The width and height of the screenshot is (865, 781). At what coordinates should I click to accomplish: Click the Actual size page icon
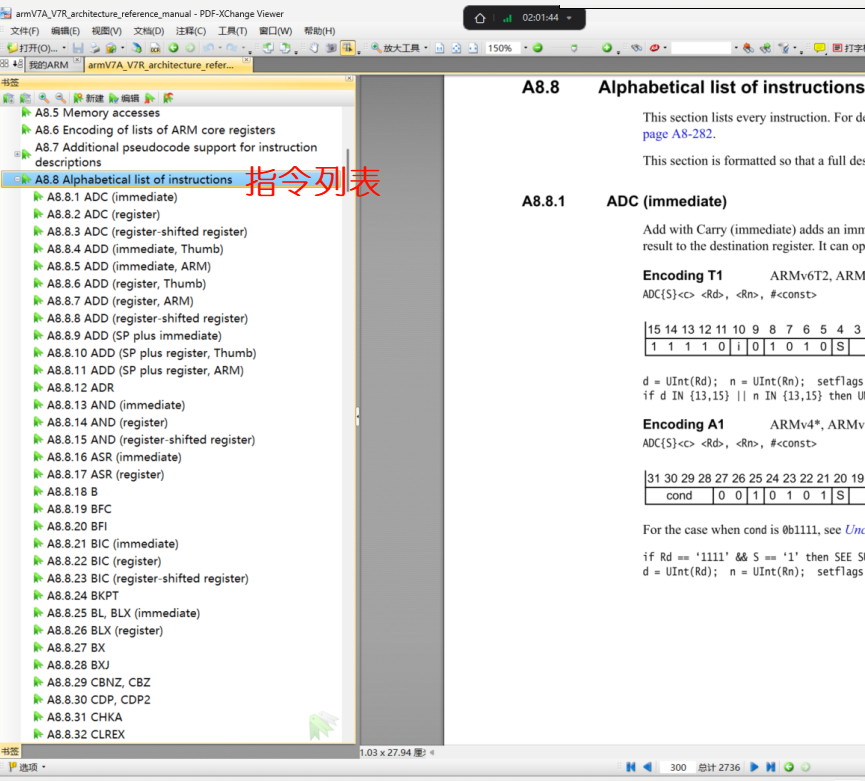pyautogui.click(x=440, y=48)
